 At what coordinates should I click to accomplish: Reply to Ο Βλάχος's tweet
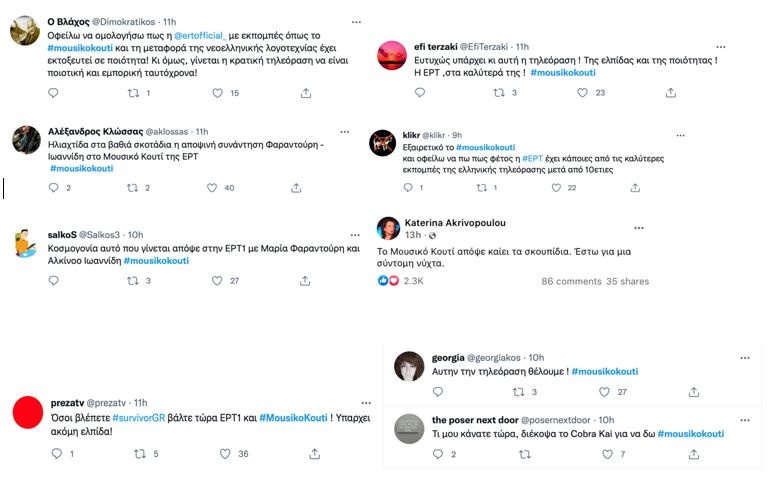coord(54,93)
